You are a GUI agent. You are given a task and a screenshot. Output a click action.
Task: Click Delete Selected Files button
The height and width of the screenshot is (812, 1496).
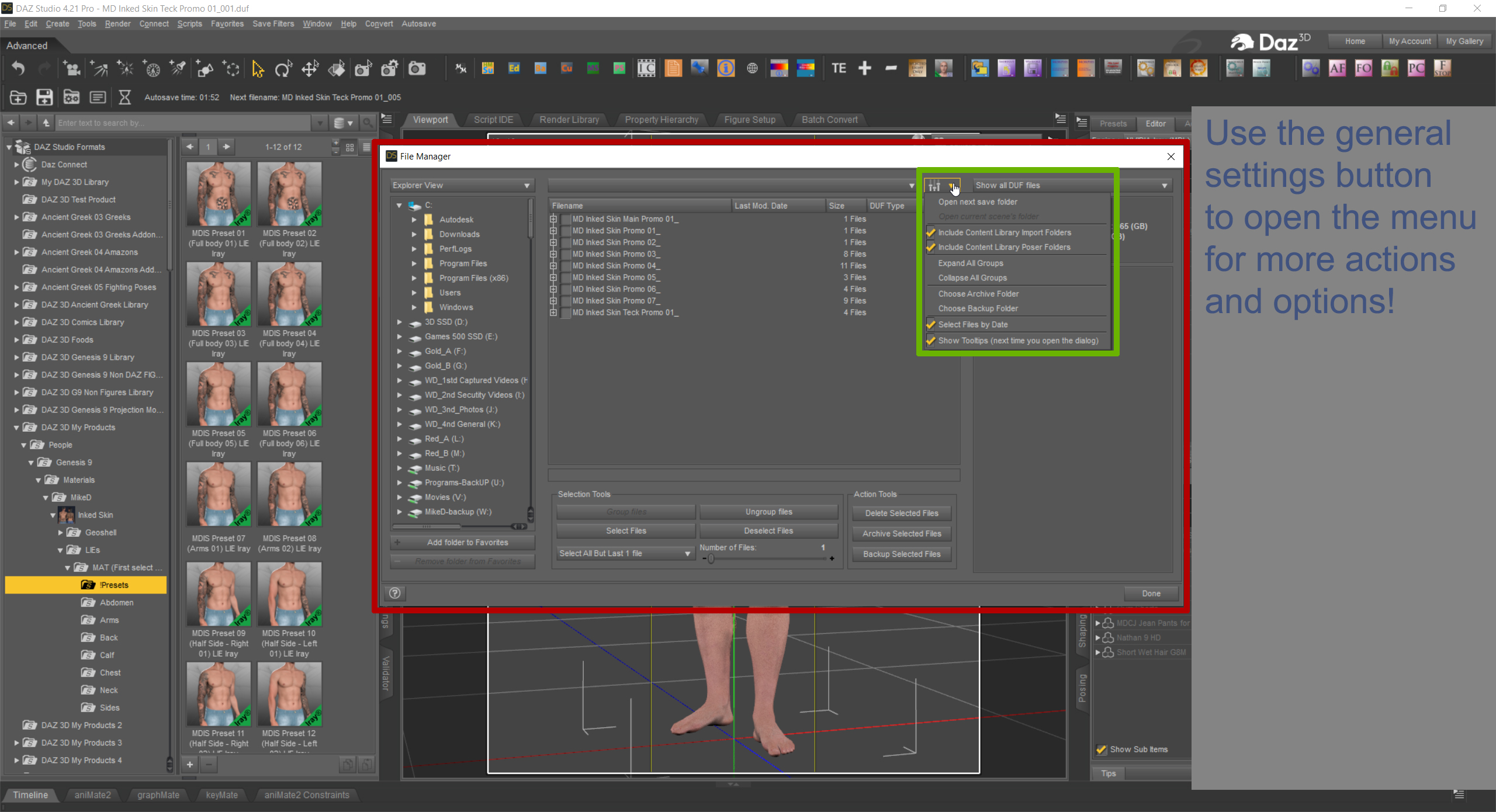902,513
